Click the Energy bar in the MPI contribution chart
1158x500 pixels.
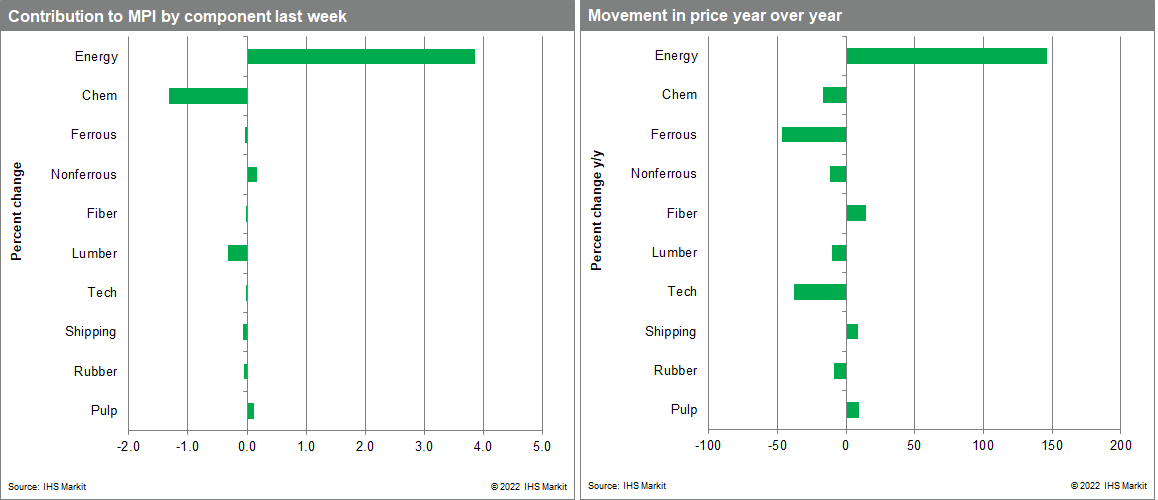pos(360,57)
